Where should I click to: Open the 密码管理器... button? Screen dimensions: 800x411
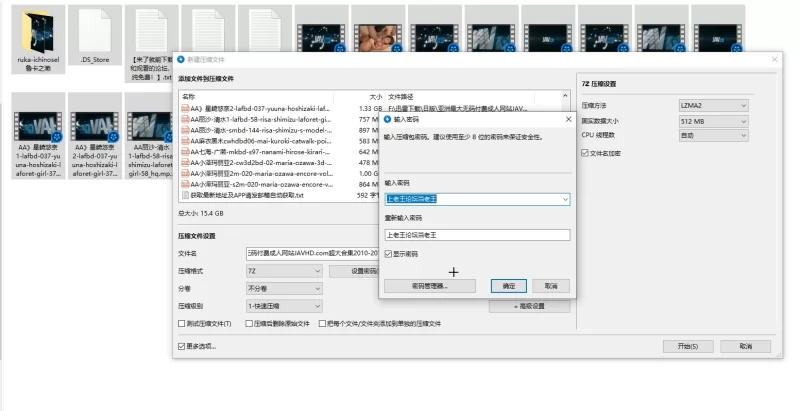[x=430, y=286]
